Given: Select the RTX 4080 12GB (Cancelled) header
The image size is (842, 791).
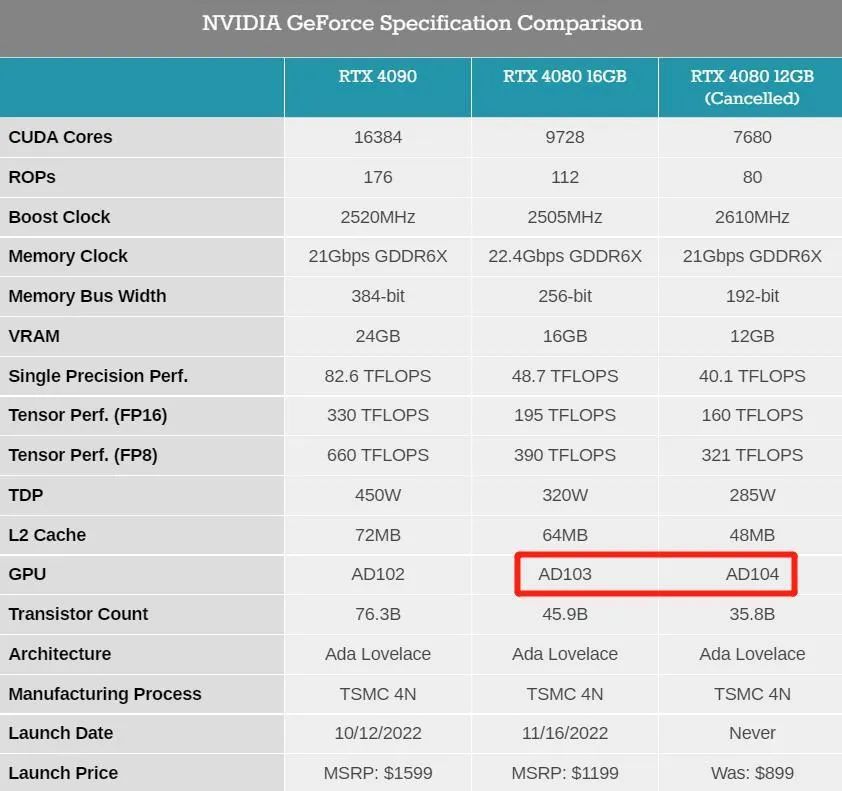Looking at the screenshot, I should [x=752, y=87].
